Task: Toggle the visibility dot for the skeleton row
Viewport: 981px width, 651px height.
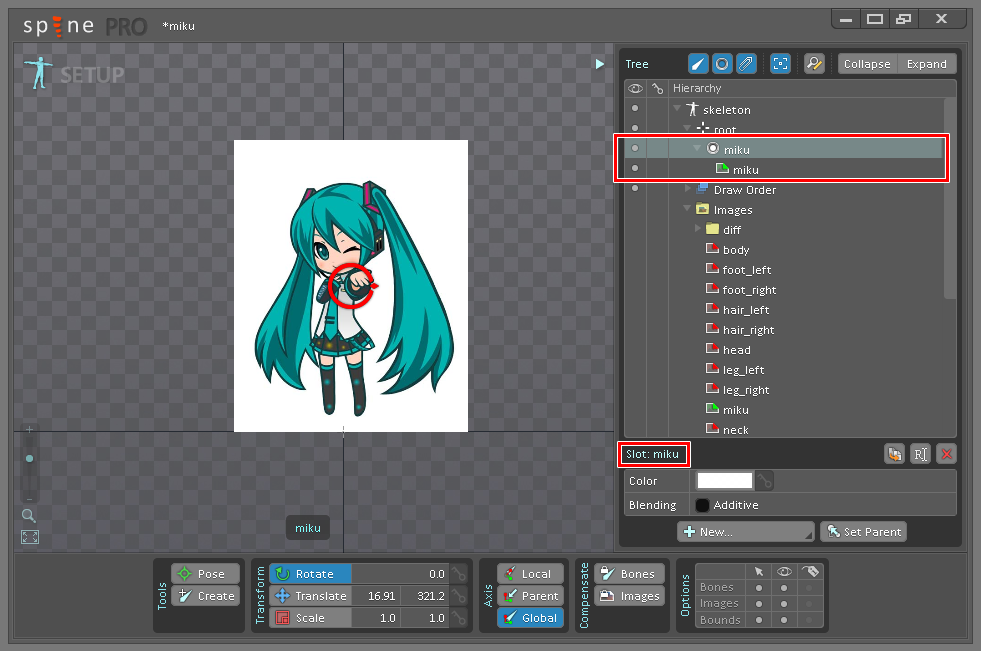Action: tap(635, 108)
